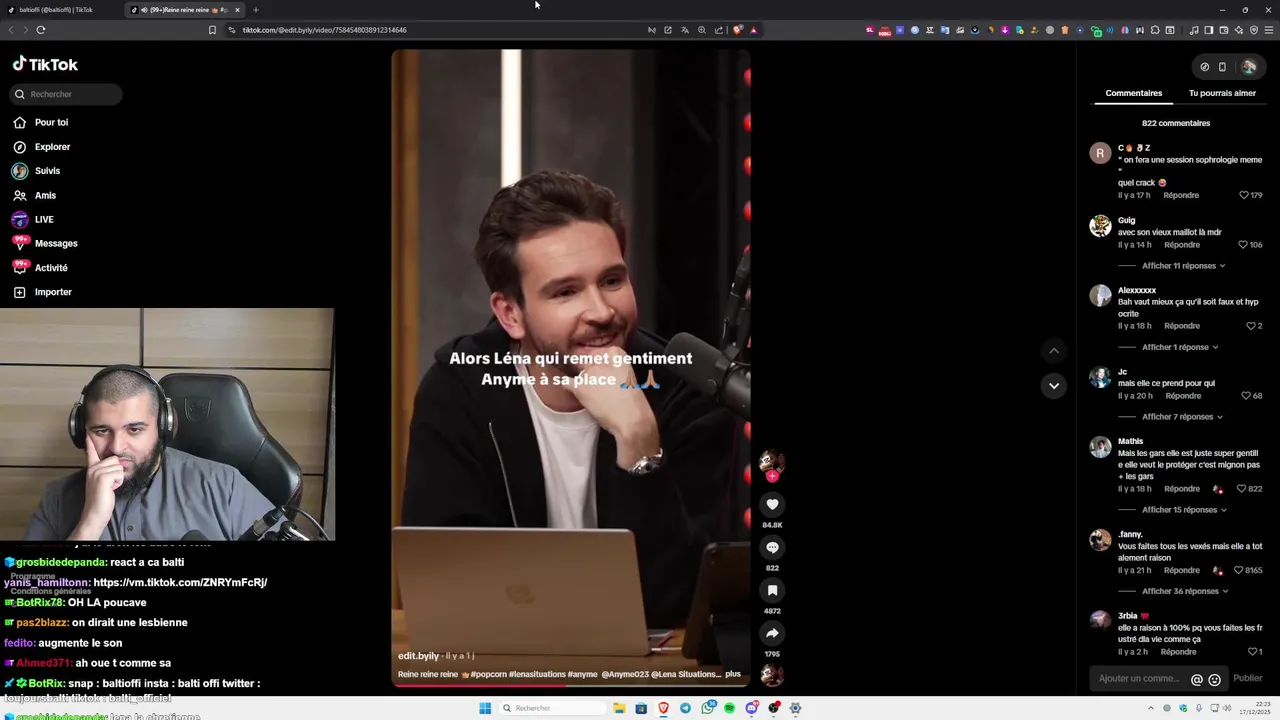Click the browser address bar URL
1280x720 pixels.
coord(325,30)
